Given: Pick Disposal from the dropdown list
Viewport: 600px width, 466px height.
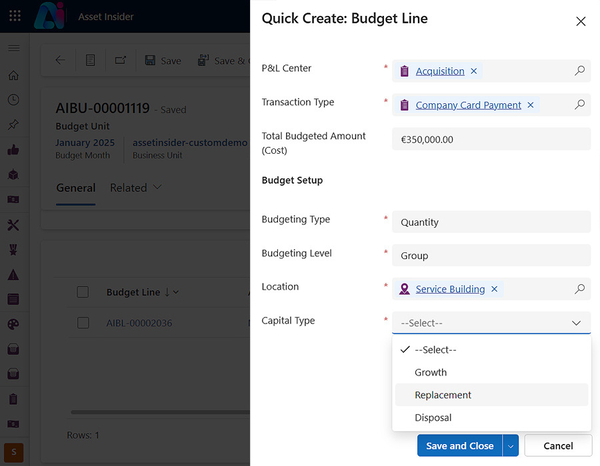Looking at the screenshot, I should click(x=433, y=418).
